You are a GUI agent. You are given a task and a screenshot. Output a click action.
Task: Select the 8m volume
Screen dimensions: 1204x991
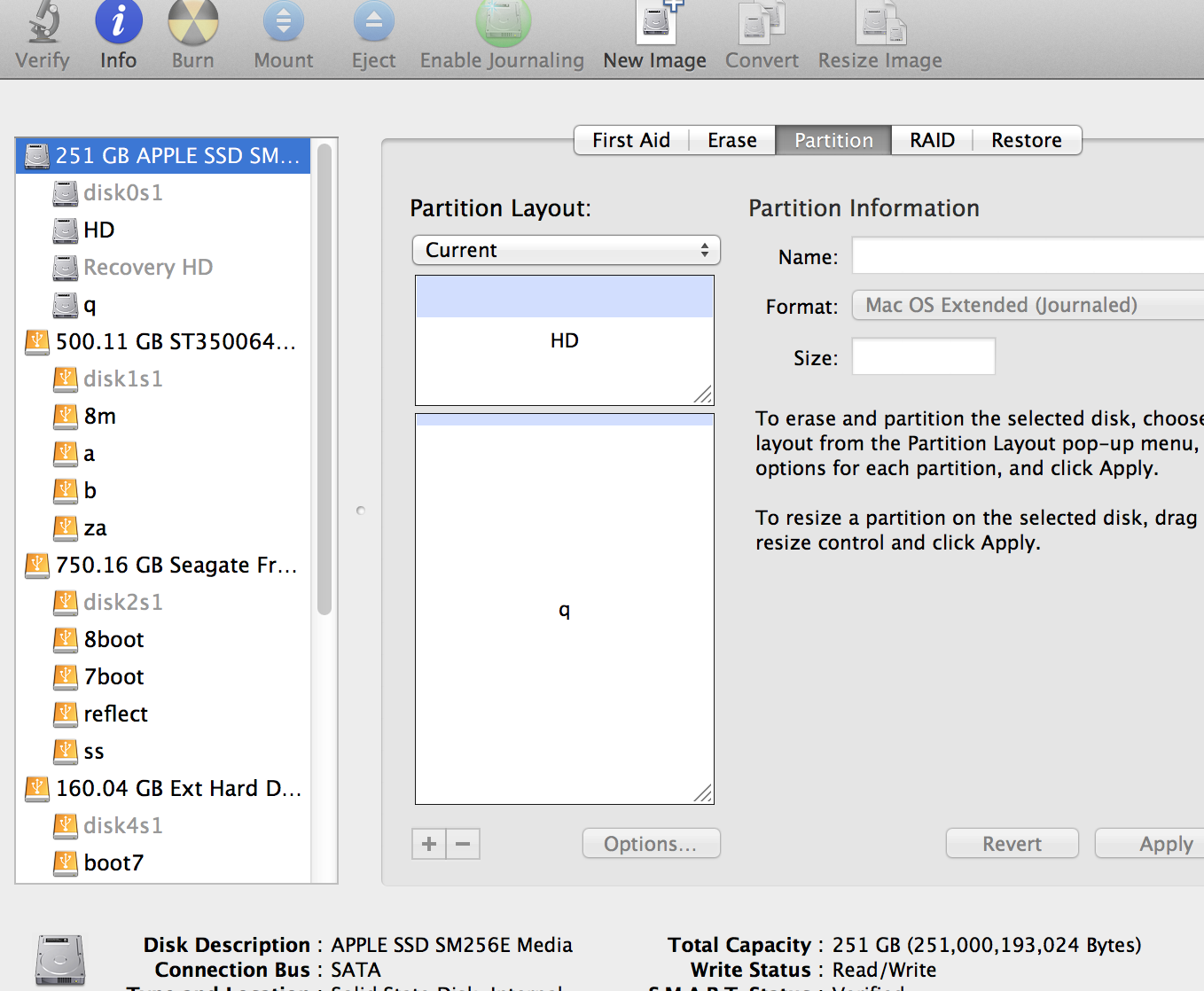tap(163, 417)
